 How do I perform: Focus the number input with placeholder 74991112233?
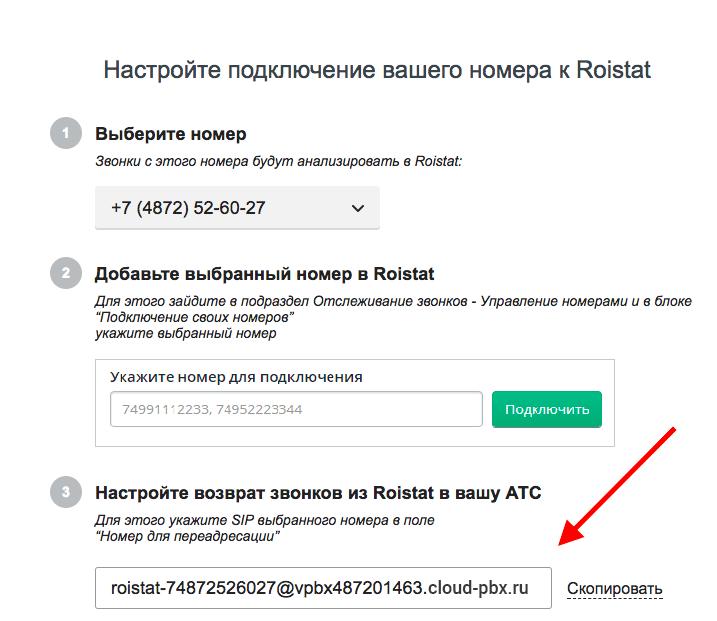tap(296, 409)
